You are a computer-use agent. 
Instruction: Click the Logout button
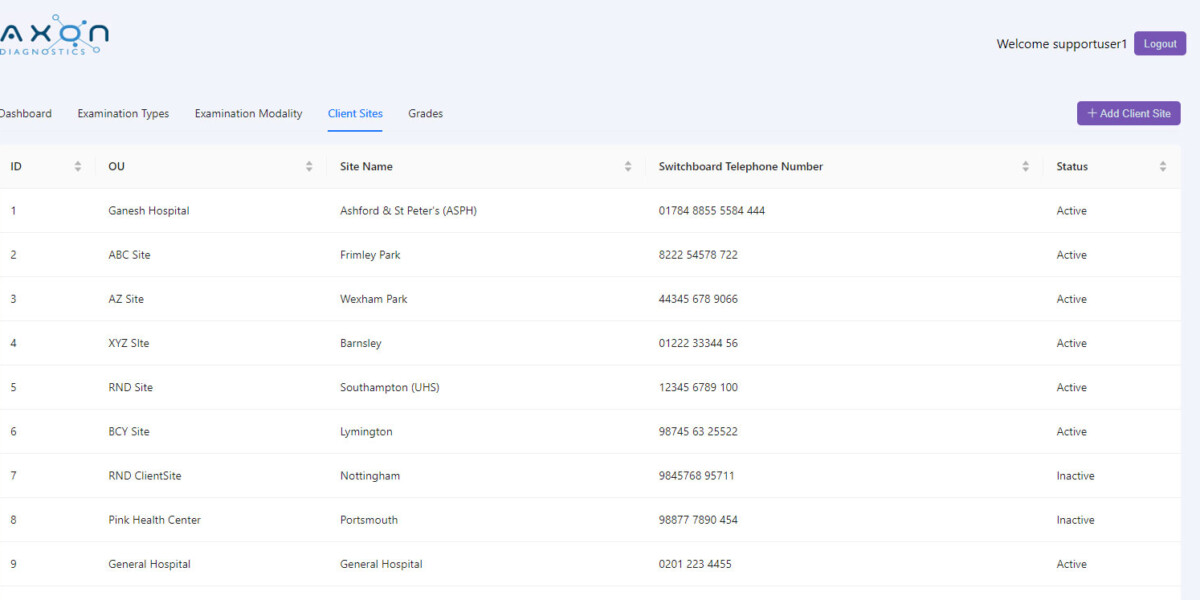click(x=1159, y=43)
